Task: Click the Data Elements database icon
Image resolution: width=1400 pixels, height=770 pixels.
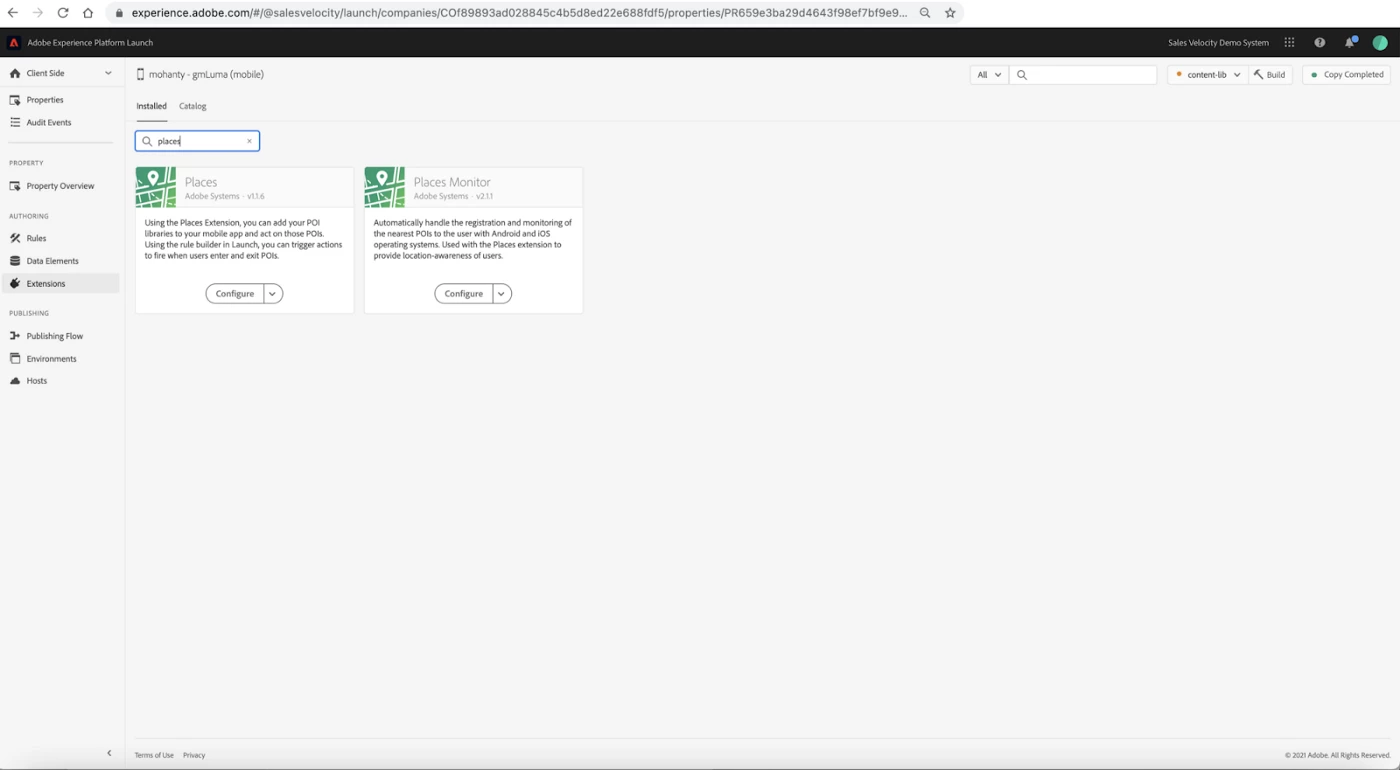Action: pos(15,261)
